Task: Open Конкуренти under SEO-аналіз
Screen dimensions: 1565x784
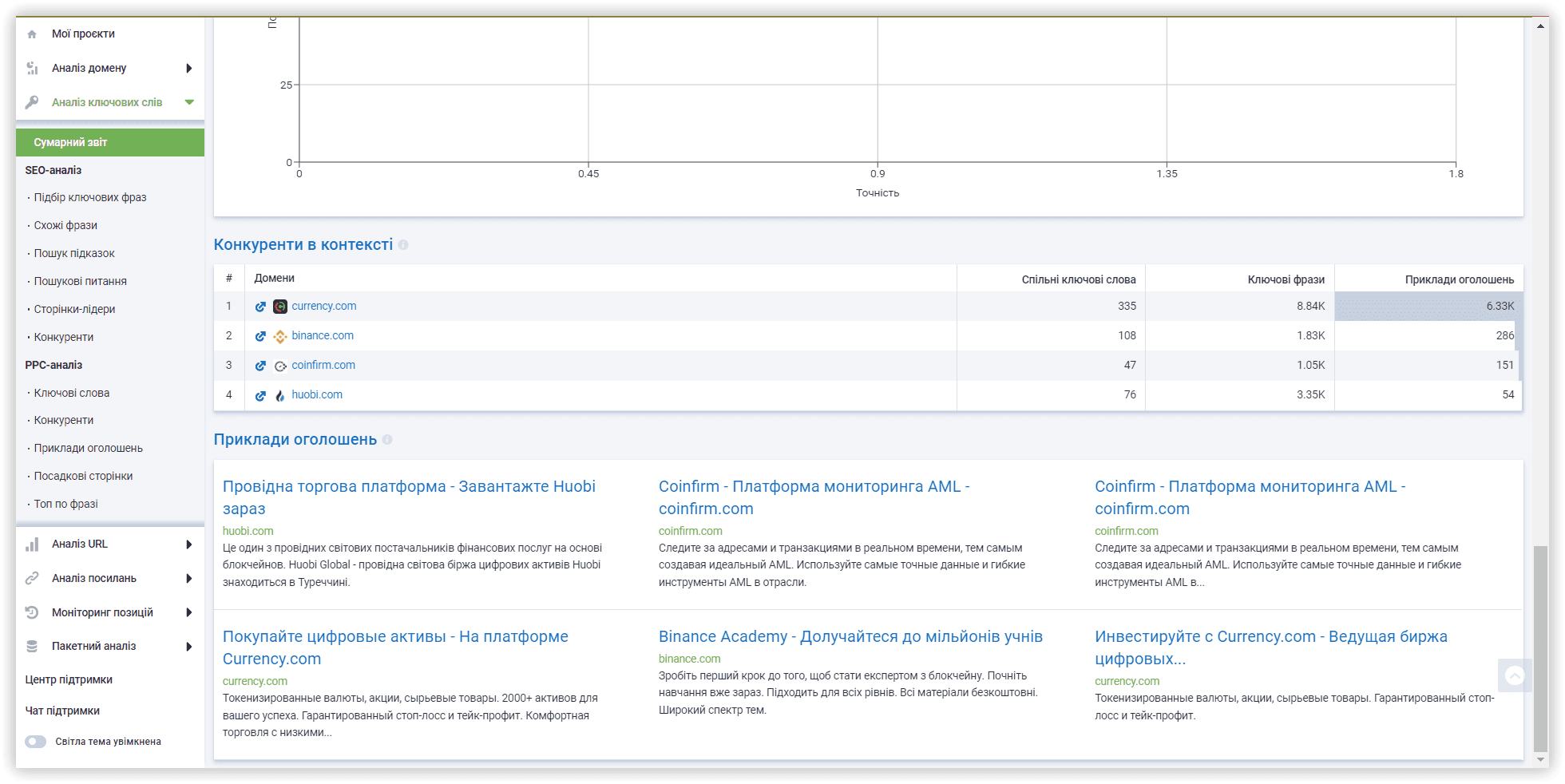Action: 64,337
